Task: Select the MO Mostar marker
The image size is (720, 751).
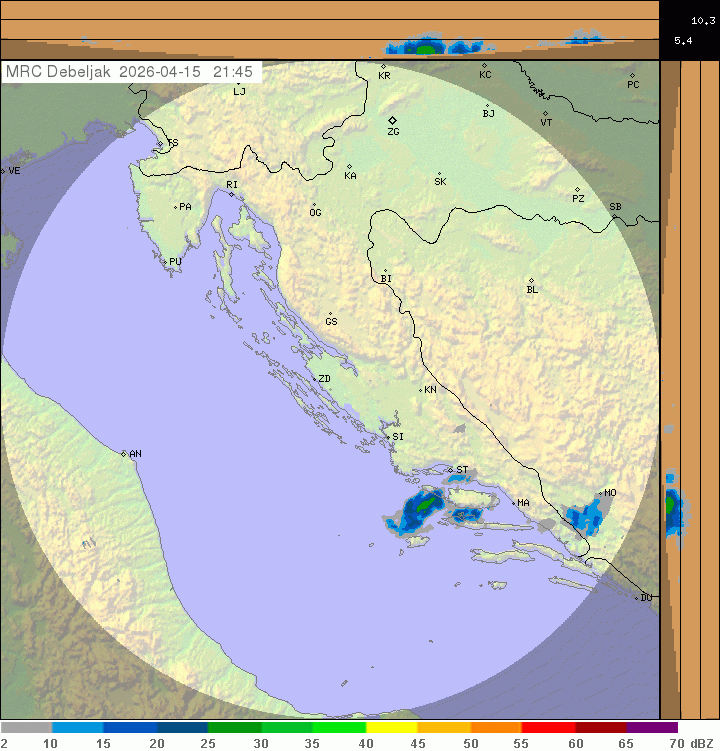Action: [600, 493]
